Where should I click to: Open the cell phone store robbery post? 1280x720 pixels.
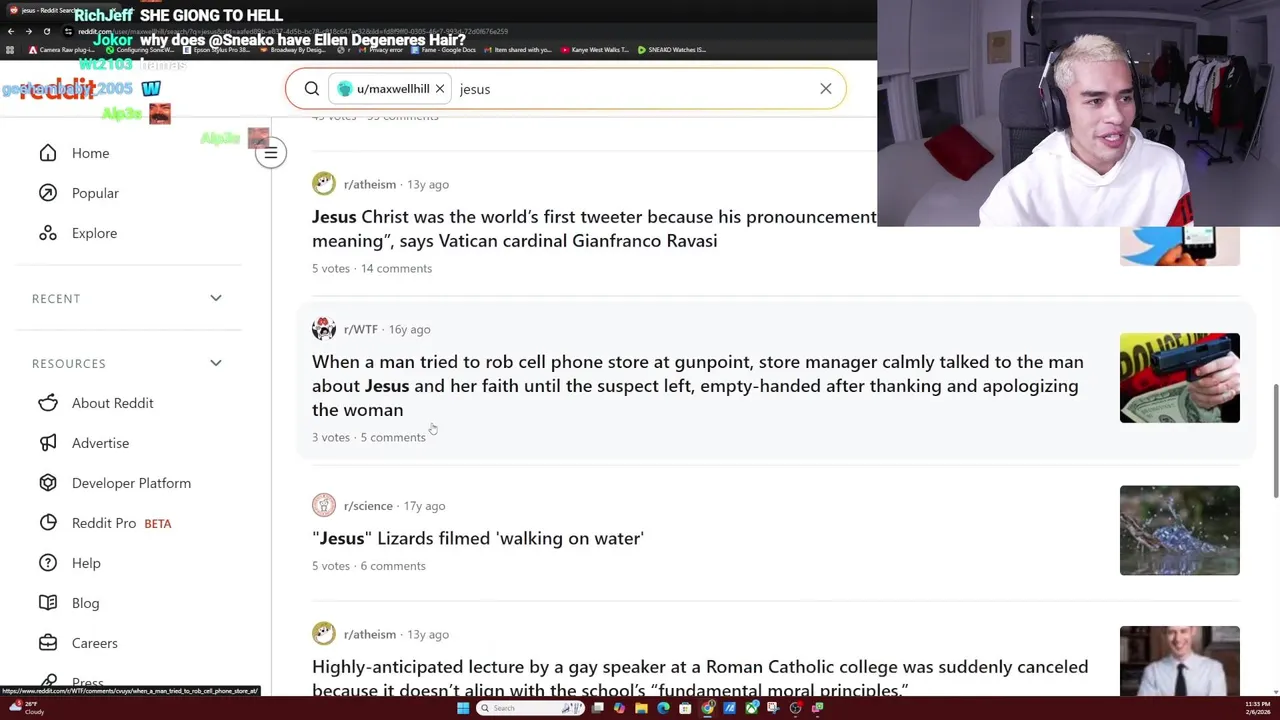coord(697,386)
